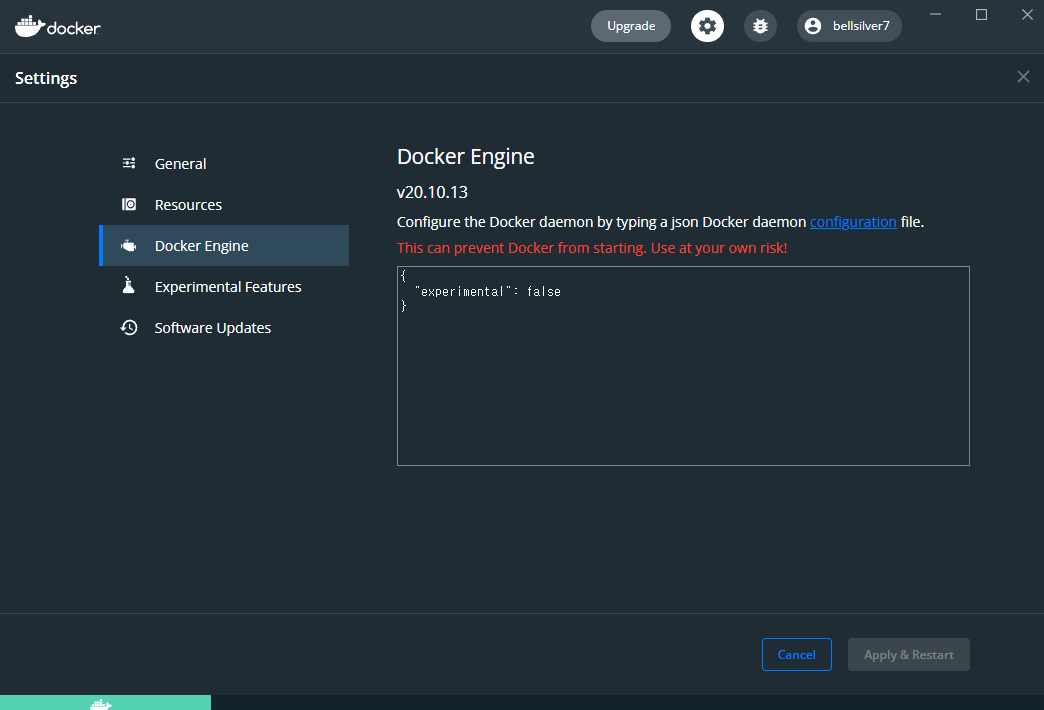This screenshot has width=1044, height=710.
Task: Select the Docker Engine section
Action: (x=224, y=246)
